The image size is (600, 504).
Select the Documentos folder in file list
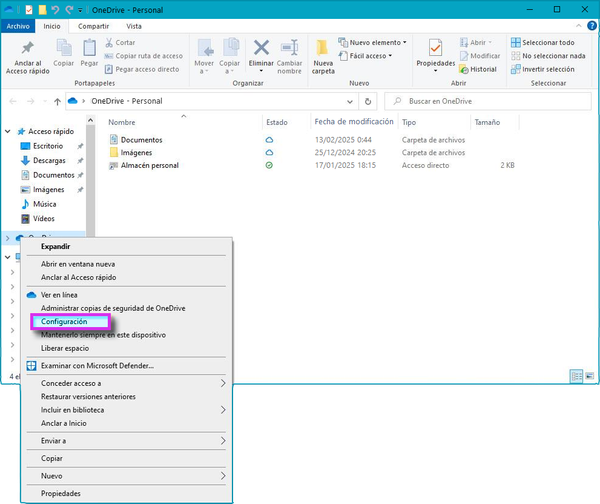click(x=141, y=140)
